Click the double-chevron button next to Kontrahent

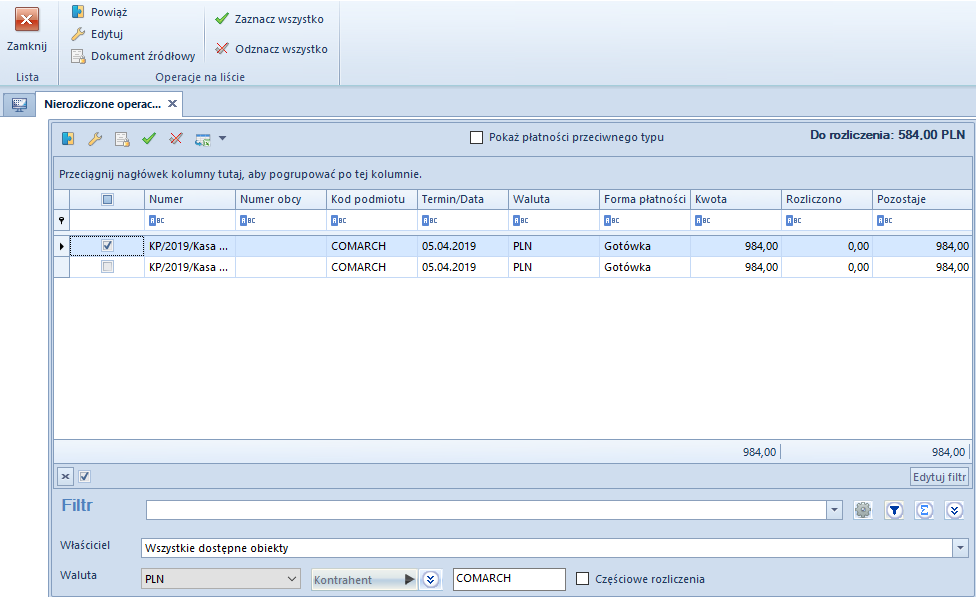(430, 579)
